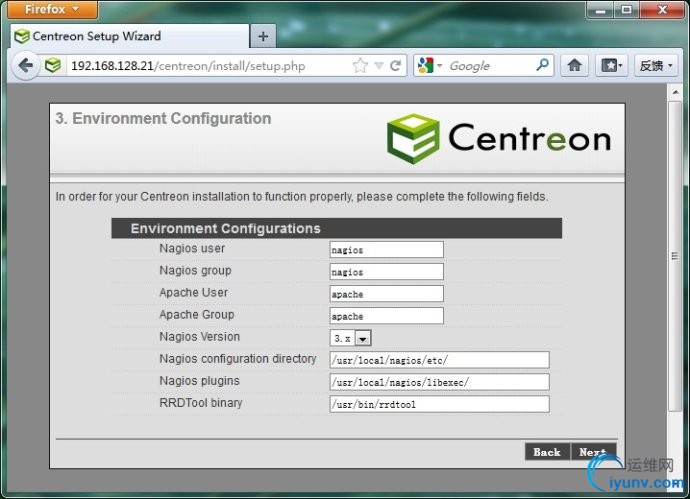Open the URL history dropdown arrow
The width and height of the screenshot is (690, 499).
(x=379, y=66)
